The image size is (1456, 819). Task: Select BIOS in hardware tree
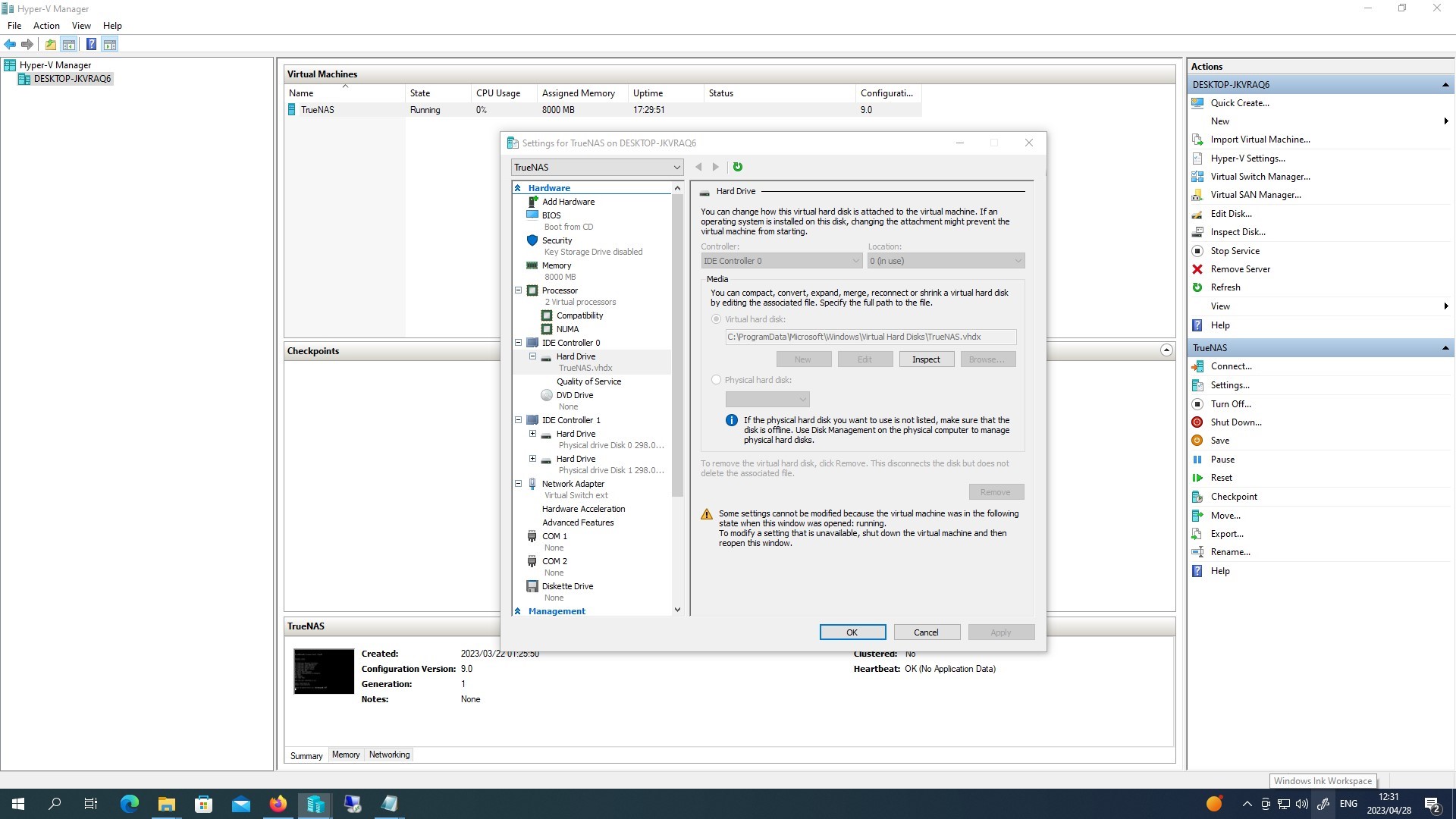[551, 215]
